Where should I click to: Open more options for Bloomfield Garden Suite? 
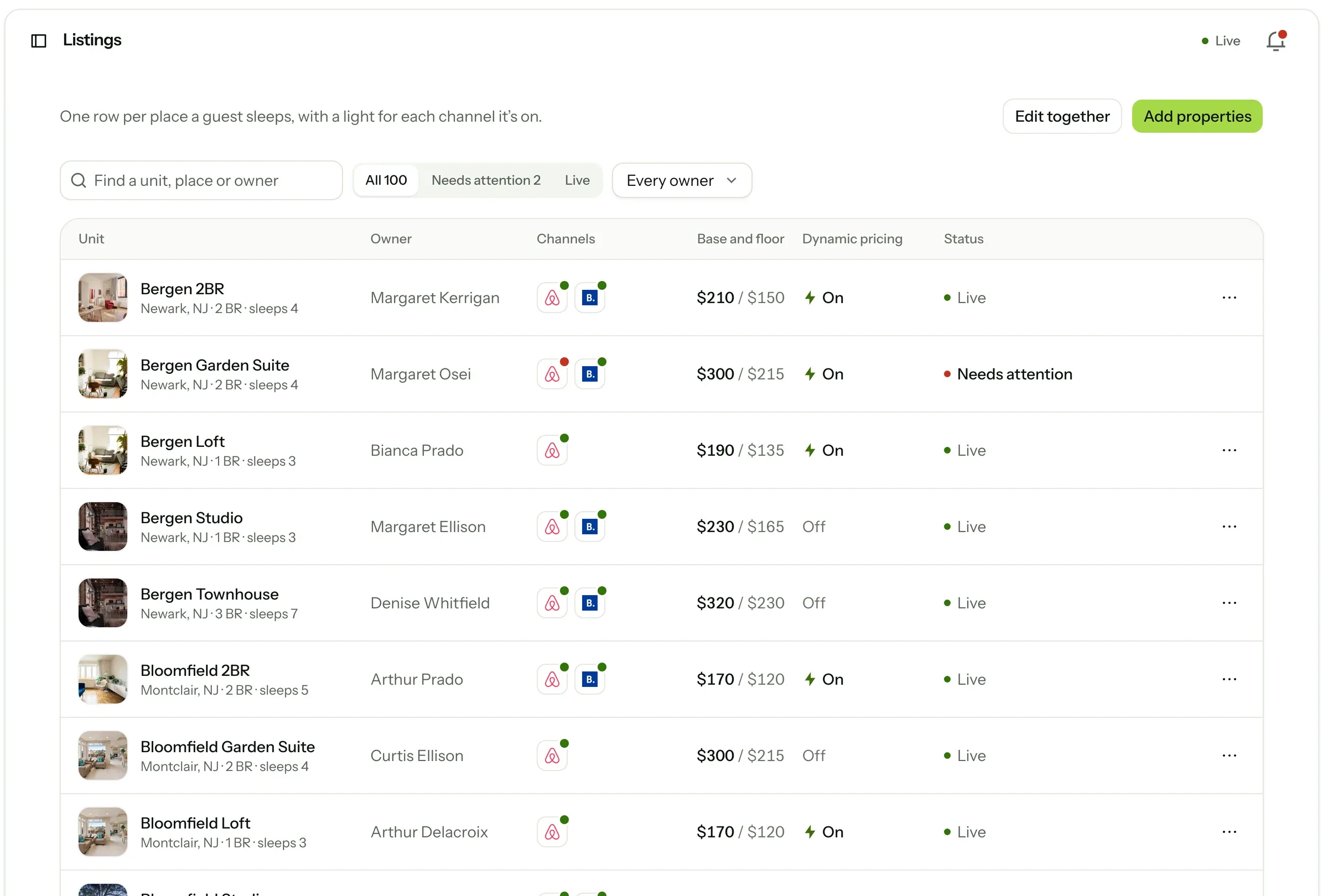coord(1229,756)
